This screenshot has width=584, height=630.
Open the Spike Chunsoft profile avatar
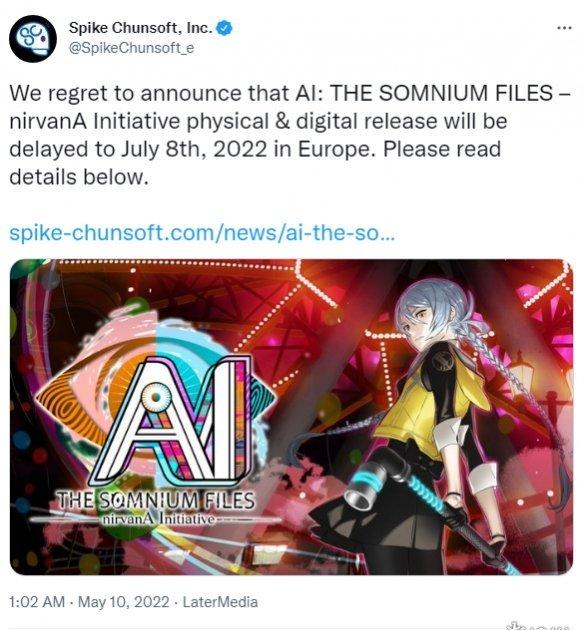click(33, 39)
